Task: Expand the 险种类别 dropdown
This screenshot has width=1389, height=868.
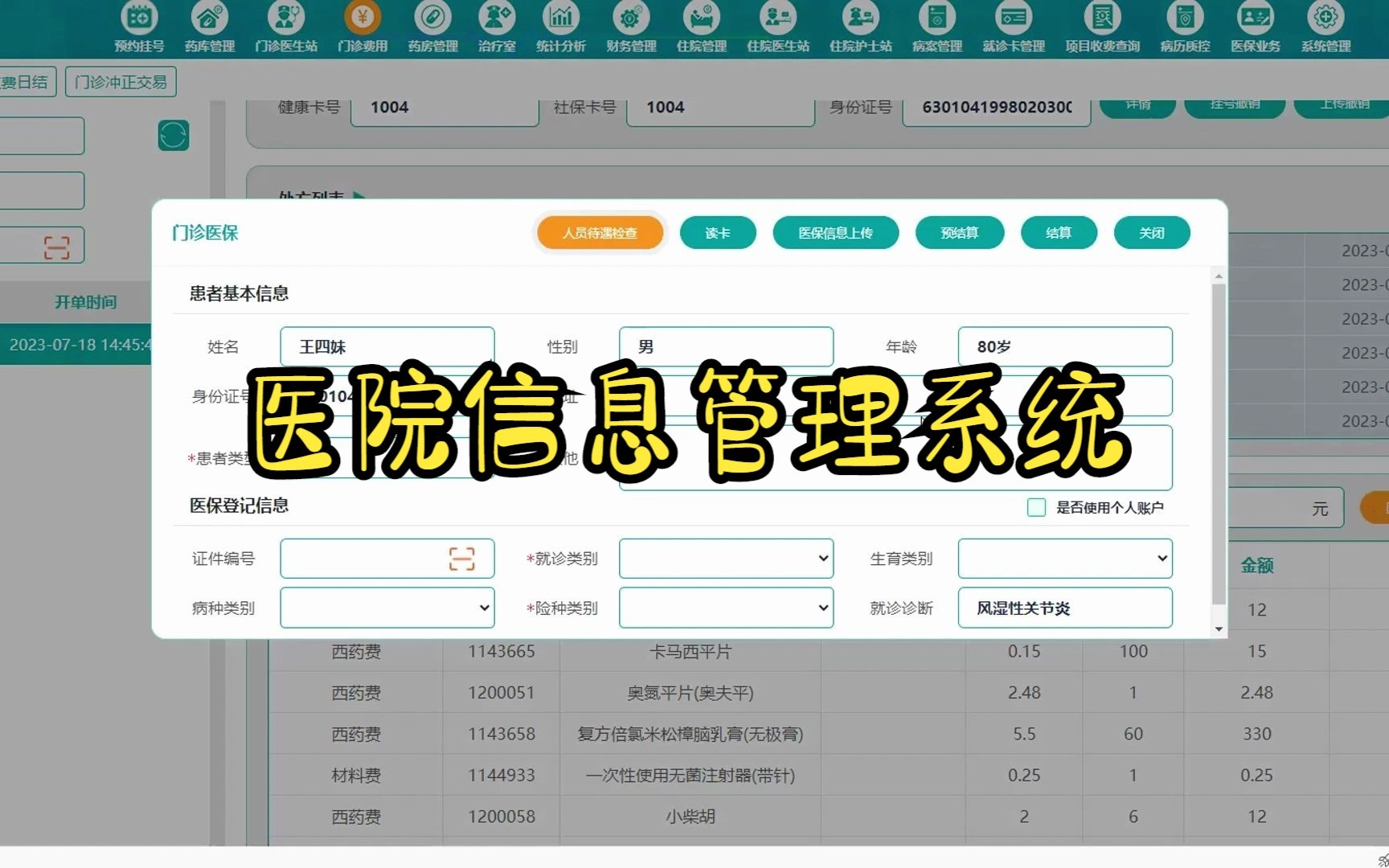Action: point(726,608)
